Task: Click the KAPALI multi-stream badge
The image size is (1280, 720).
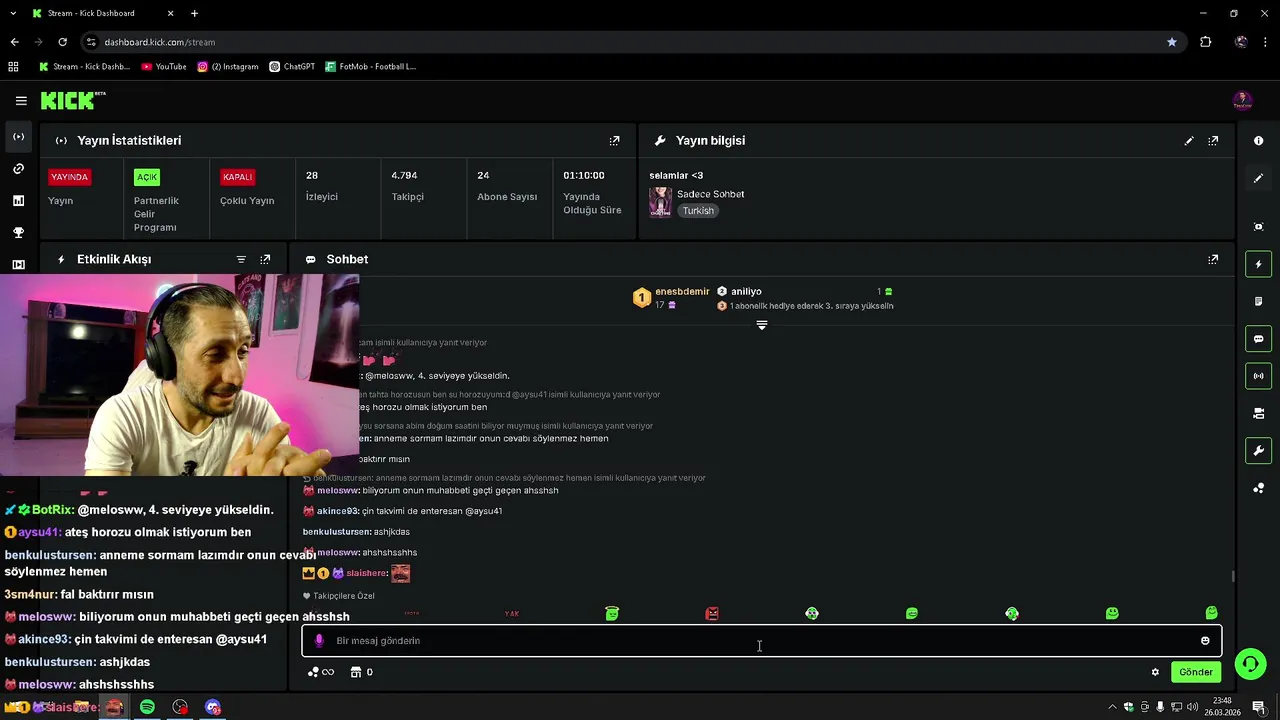Action: 238,177
